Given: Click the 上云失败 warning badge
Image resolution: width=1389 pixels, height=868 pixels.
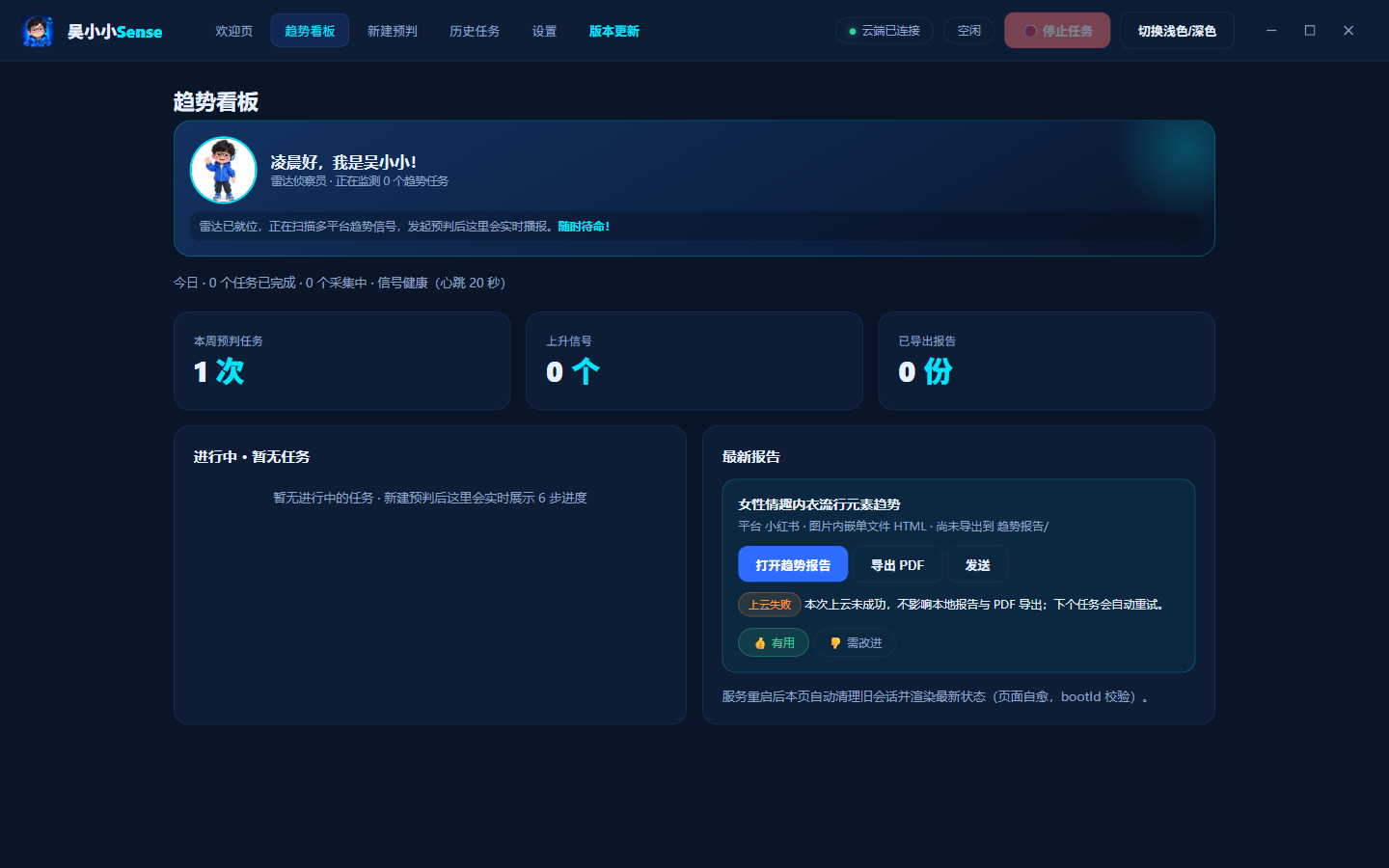Looking at the screenshot, I should (770, 605).
